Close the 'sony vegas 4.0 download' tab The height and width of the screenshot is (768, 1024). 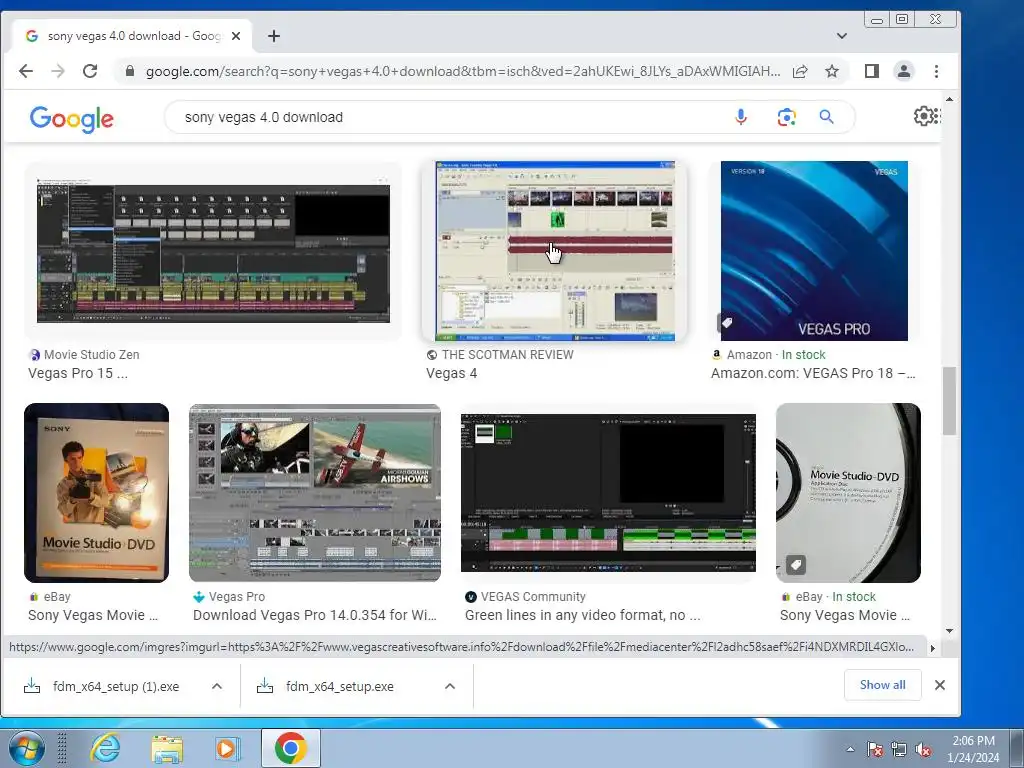click(236, 37)
